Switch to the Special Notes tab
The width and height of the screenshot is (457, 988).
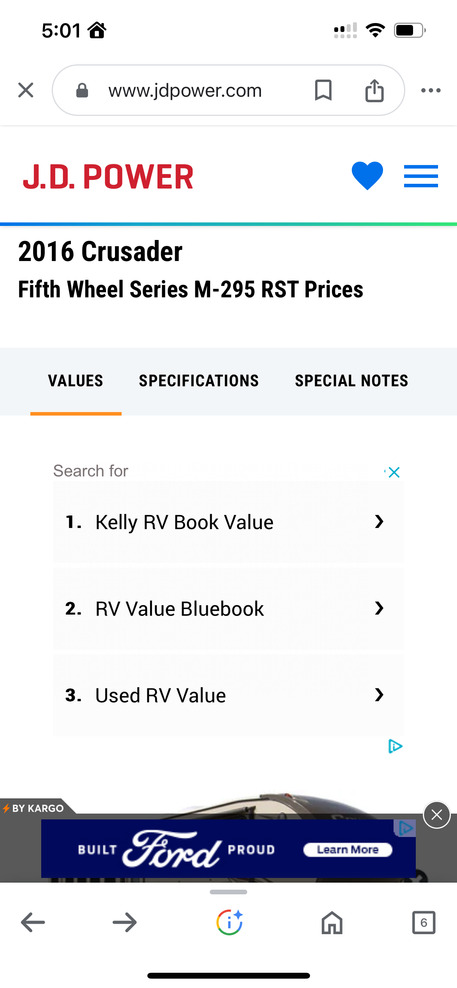(x=351, y=381)
